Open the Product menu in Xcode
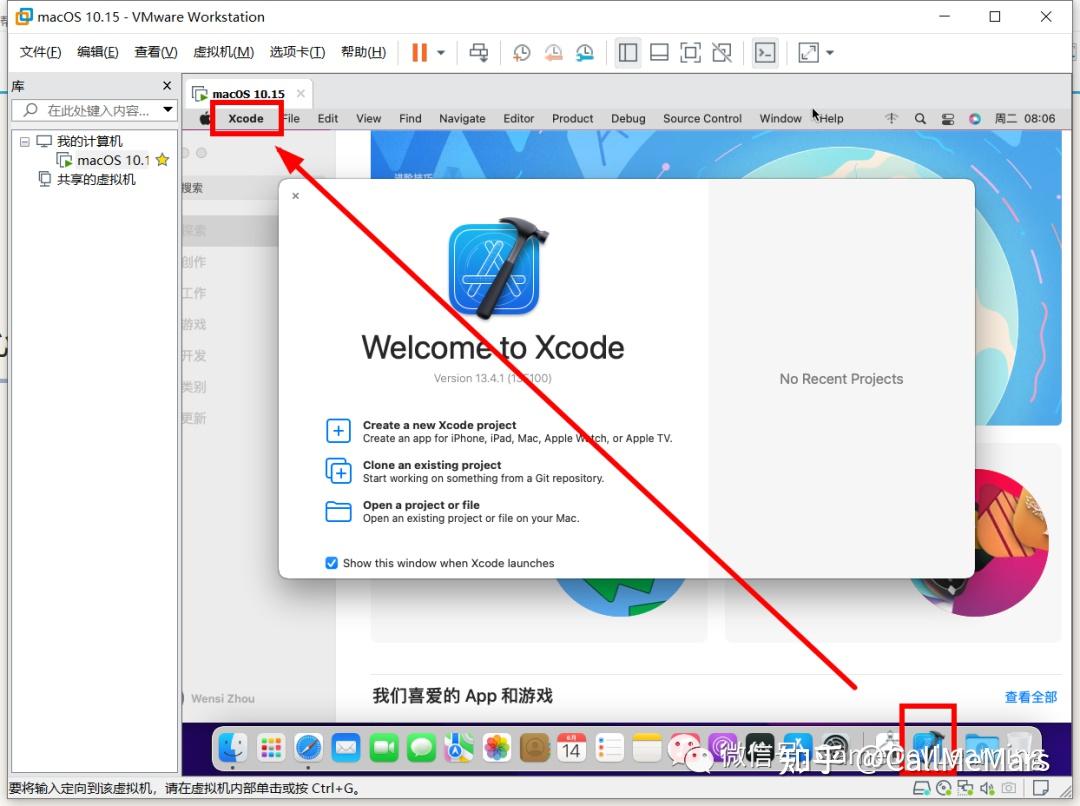 [x=572, y=118]
